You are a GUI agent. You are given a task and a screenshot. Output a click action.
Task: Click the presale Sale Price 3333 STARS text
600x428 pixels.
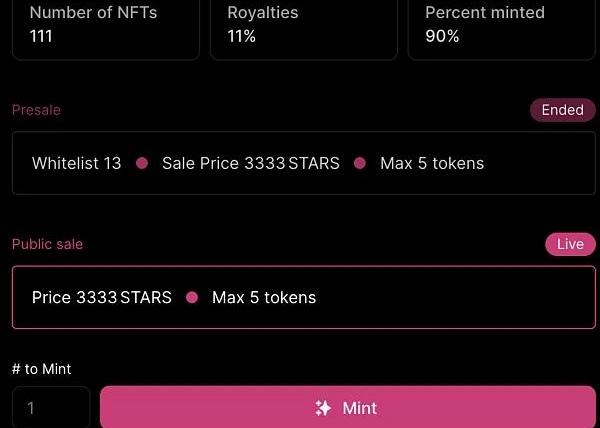coord(251,163)
